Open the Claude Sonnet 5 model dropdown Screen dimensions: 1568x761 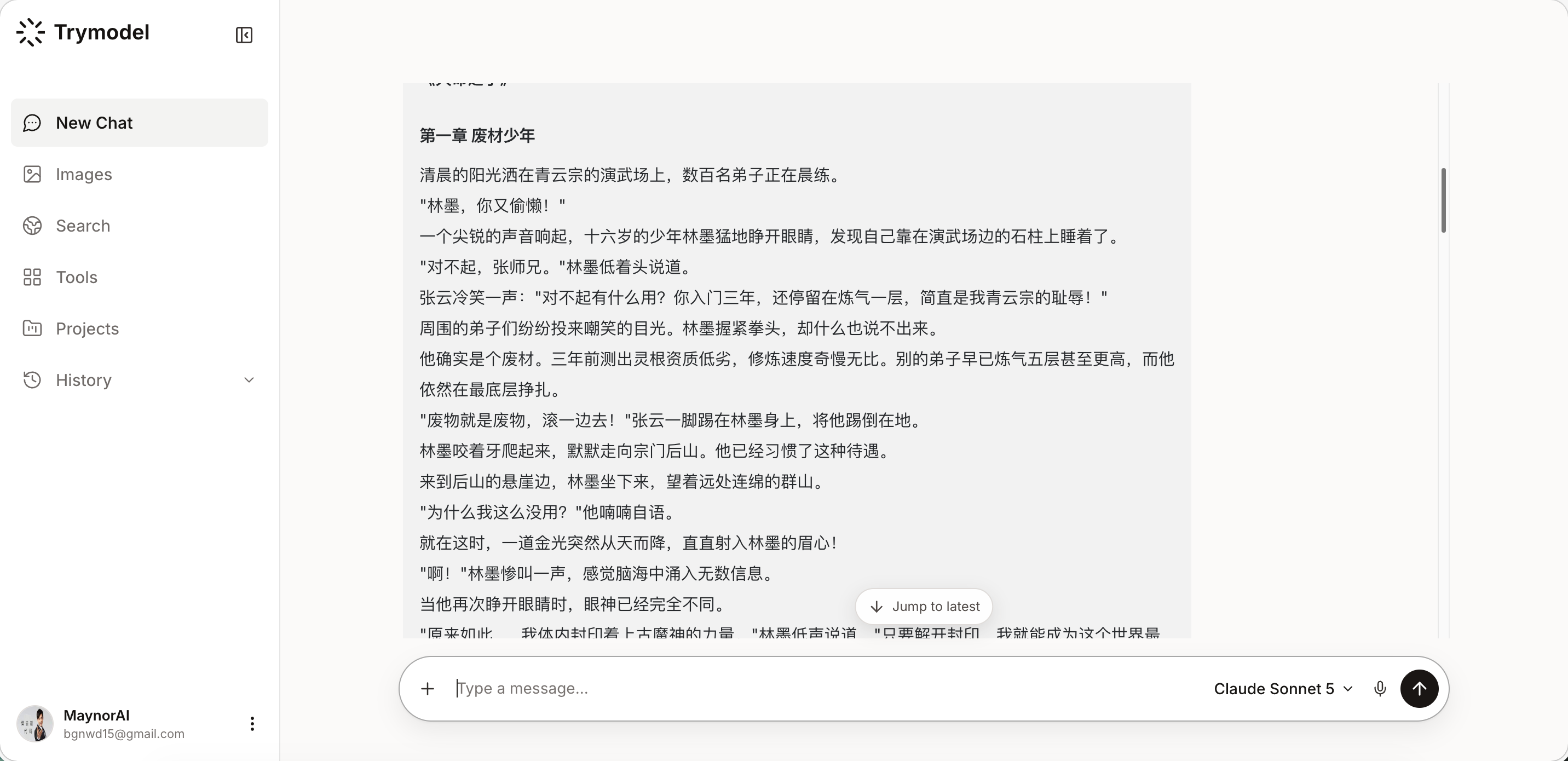[1283, 689]
